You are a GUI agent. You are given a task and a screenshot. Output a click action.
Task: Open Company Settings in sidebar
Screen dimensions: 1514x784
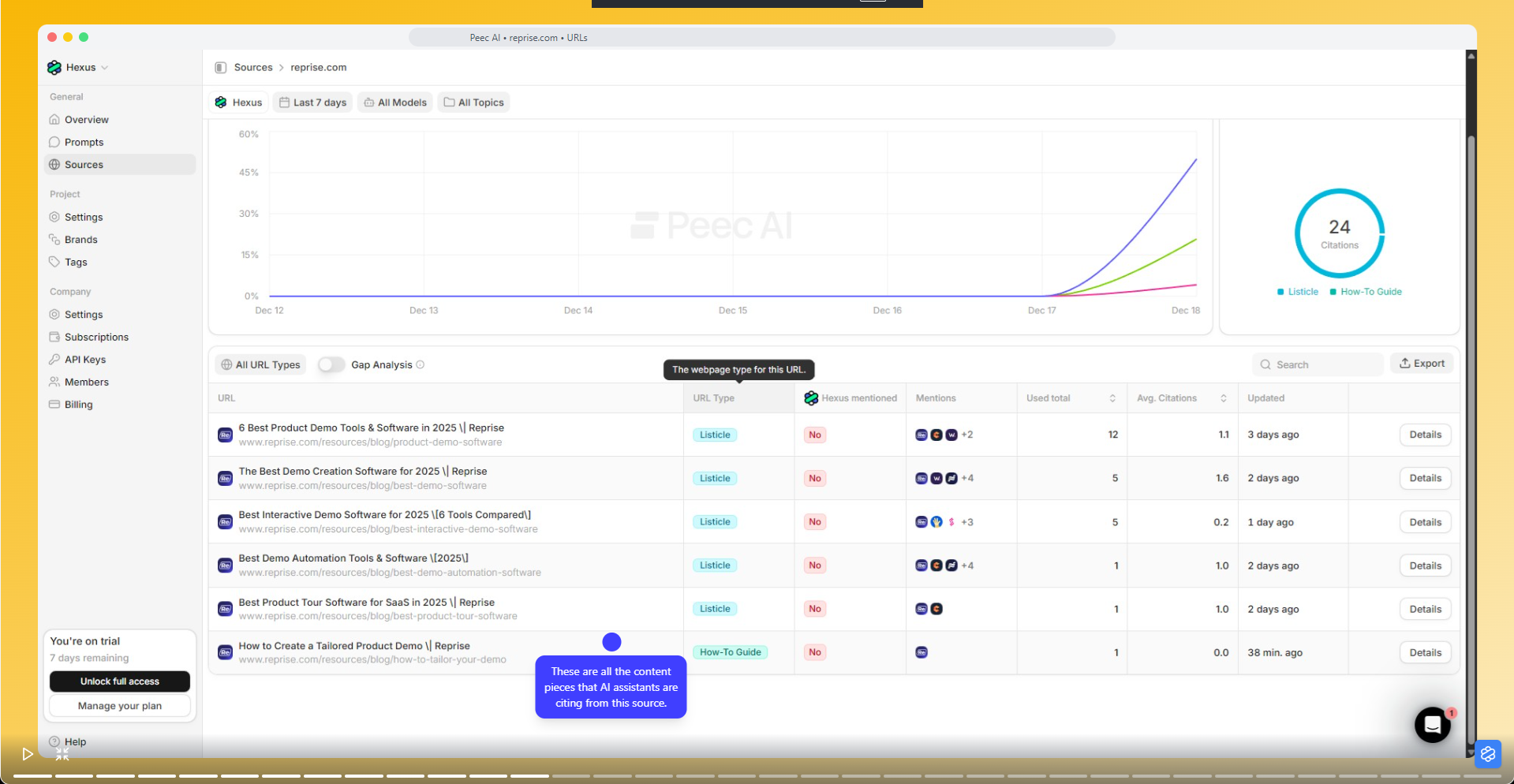(x=84, y=314)
